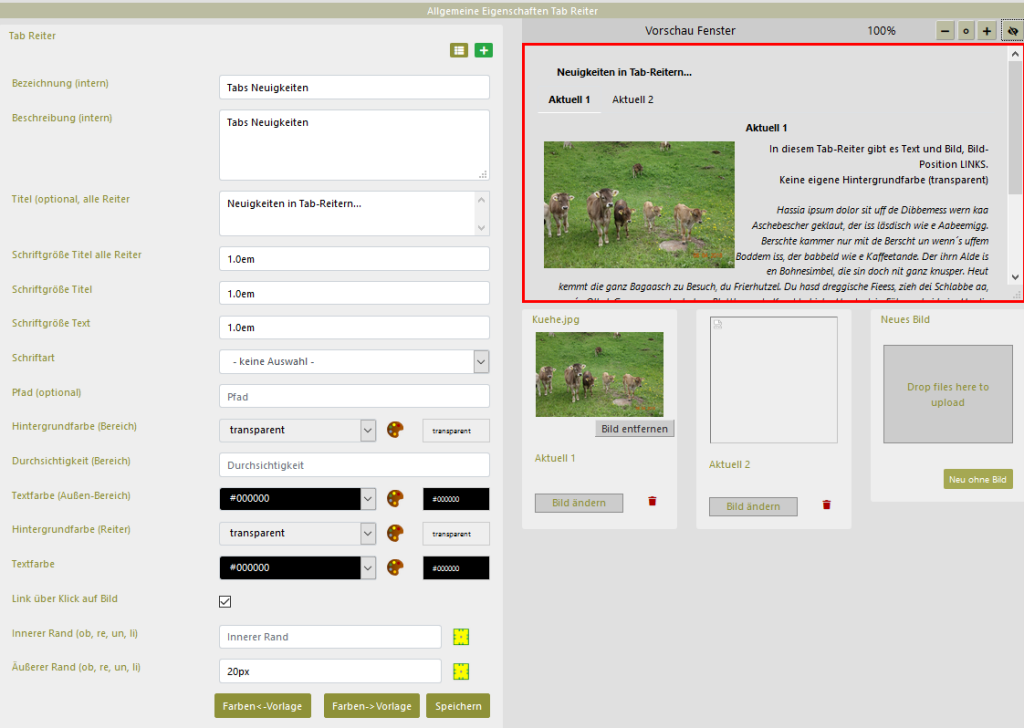
Task: Toggle 'Link über Klick auf Bild' checkbox
Action: point(225,602)
